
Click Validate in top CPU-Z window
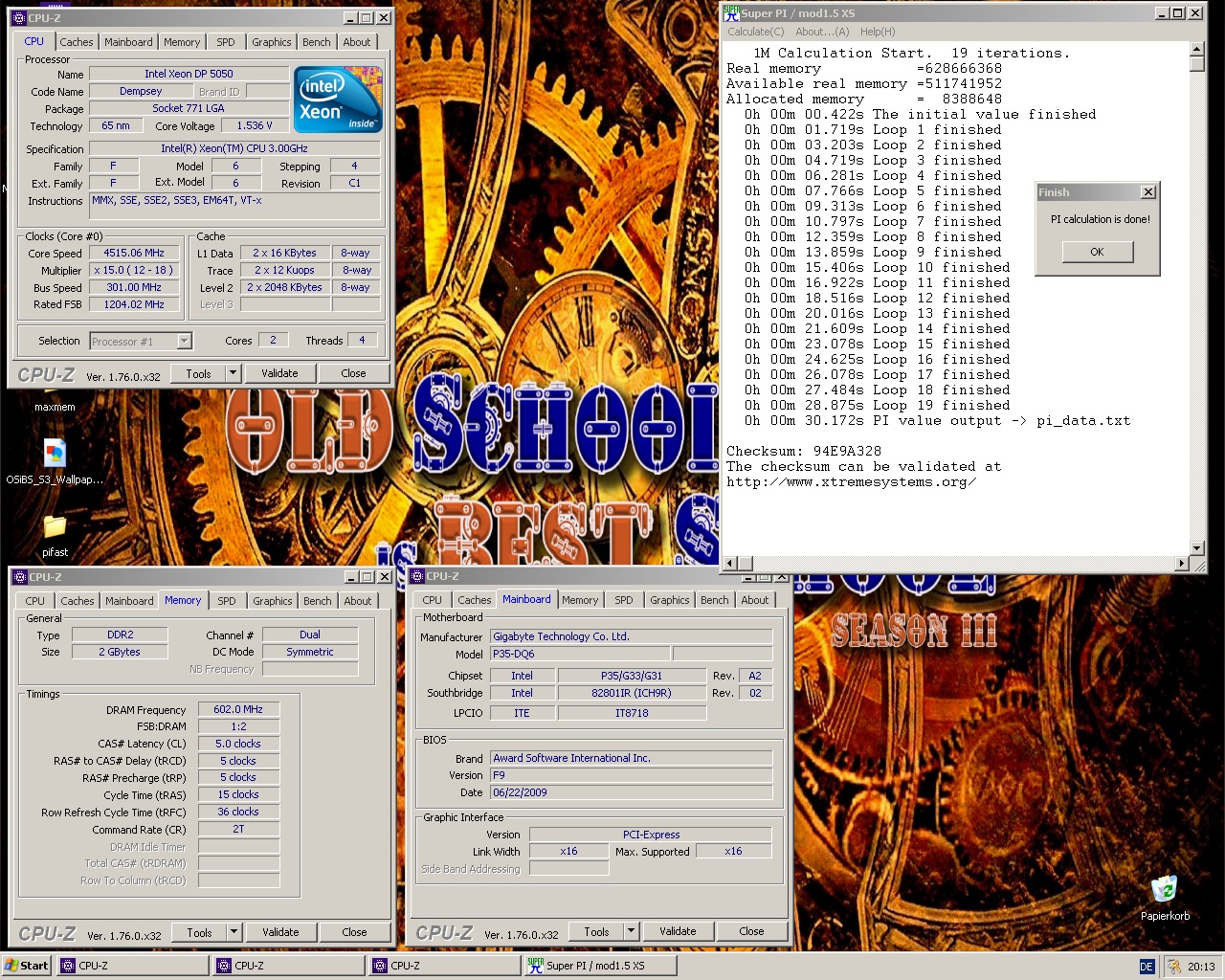pos(279,373)
